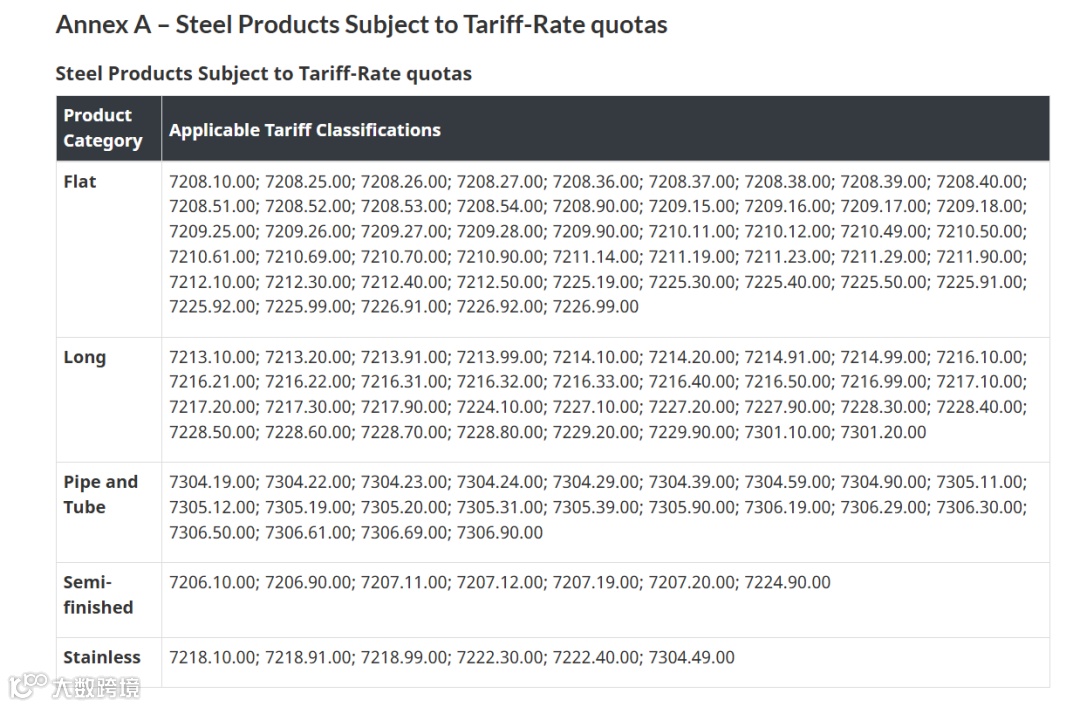Screen dimensions: 1080x707
Task: Click tariff code 7304.19.00 in Pipe row
Action: (213, 482)
